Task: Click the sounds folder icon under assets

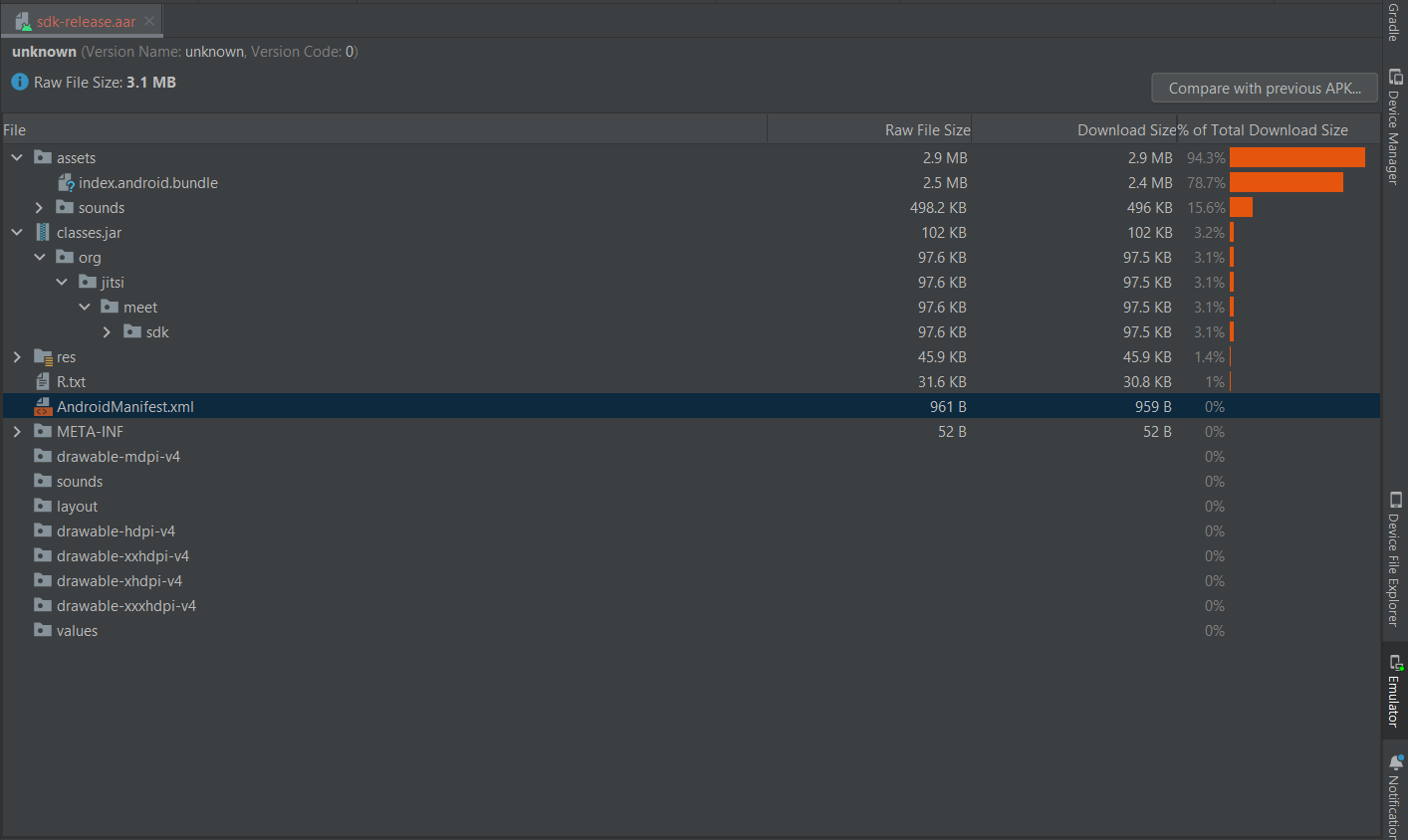Action: click(x=65, y=207)
